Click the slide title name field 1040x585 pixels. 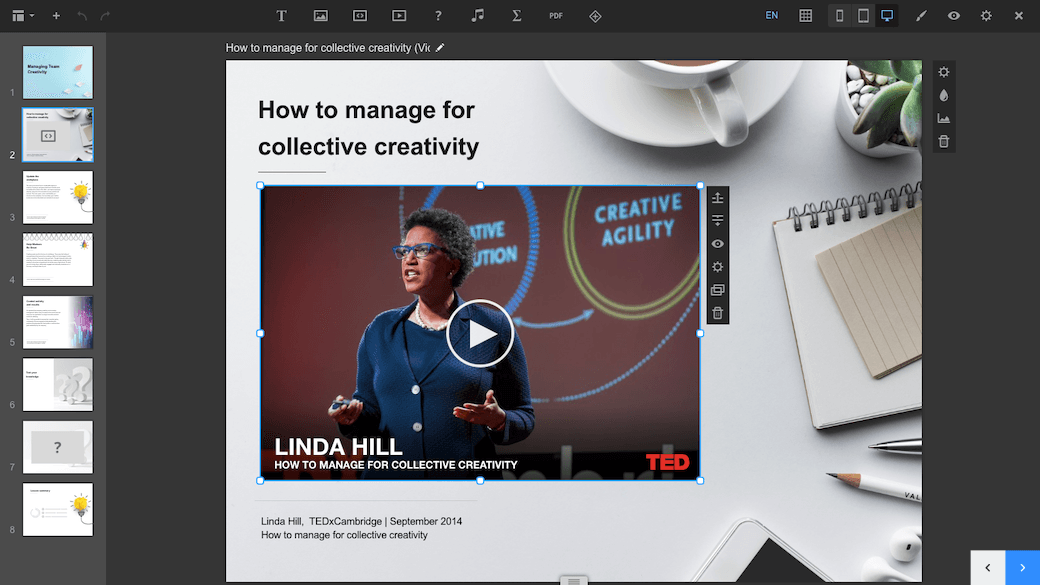point(328,48)
